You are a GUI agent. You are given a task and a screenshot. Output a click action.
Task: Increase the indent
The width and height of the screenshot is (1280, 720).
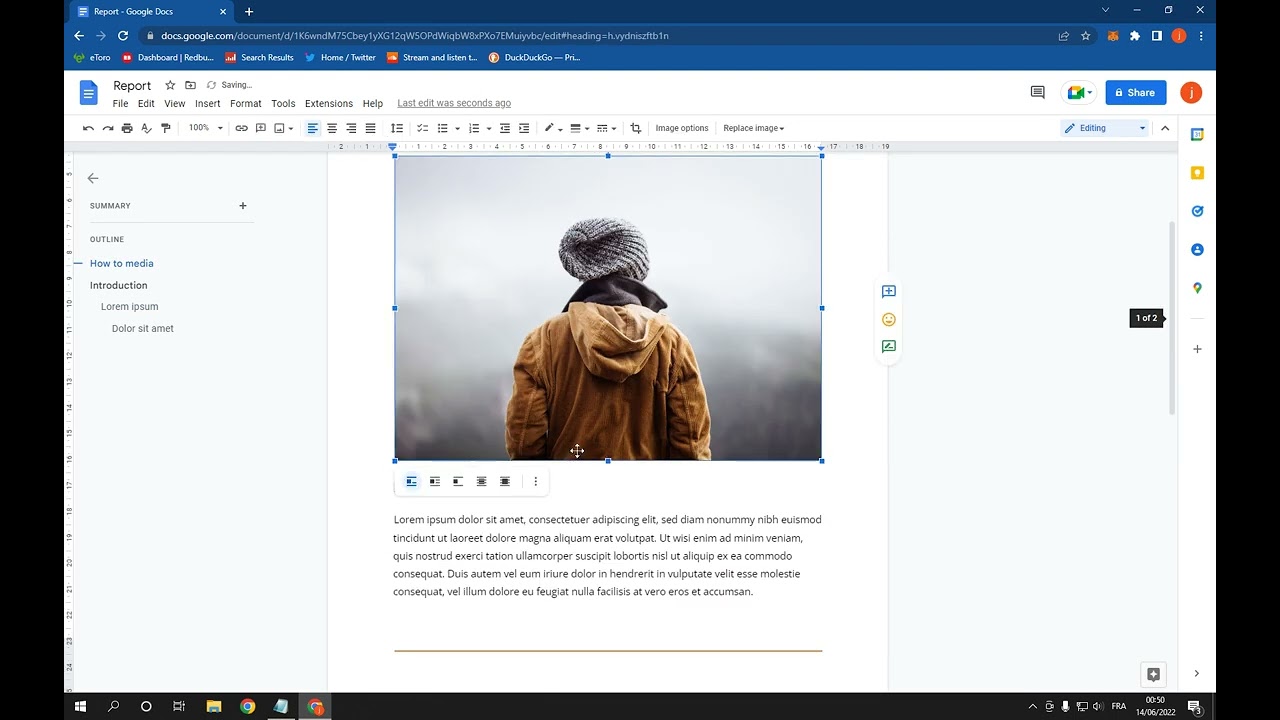pyautogui.click(x=524, y=128)
